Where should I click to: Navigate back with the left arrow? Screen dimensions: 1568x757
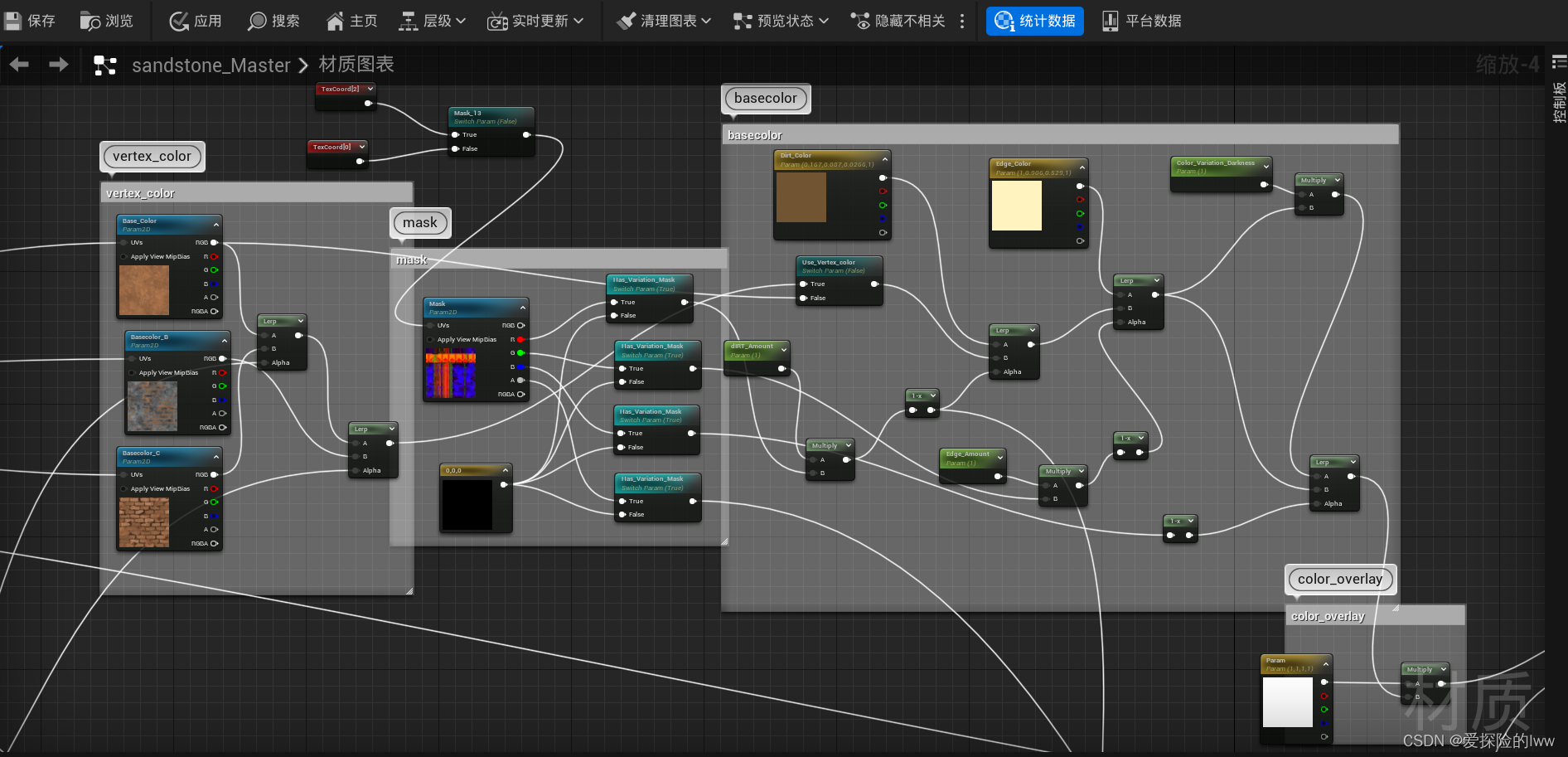(x=19, y=64)
